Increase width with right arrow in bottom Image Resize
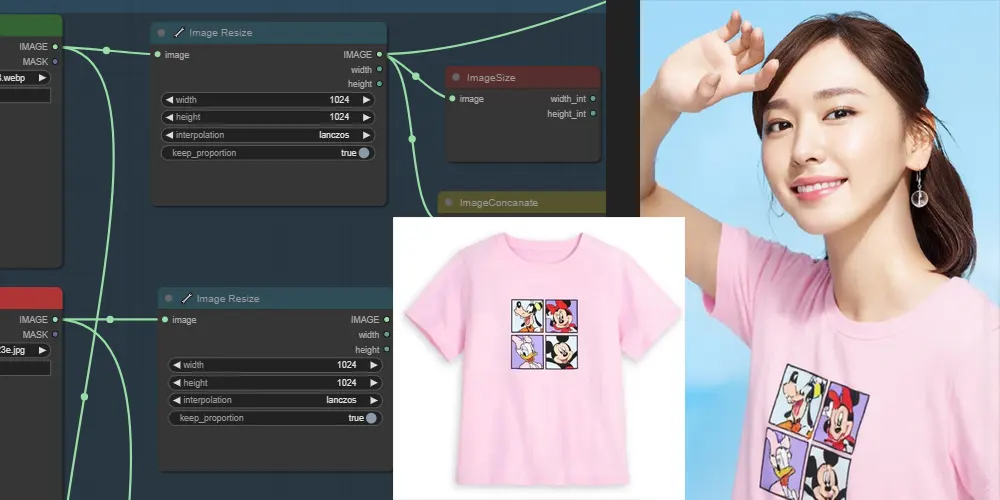1000x500 pixels. 374,365
